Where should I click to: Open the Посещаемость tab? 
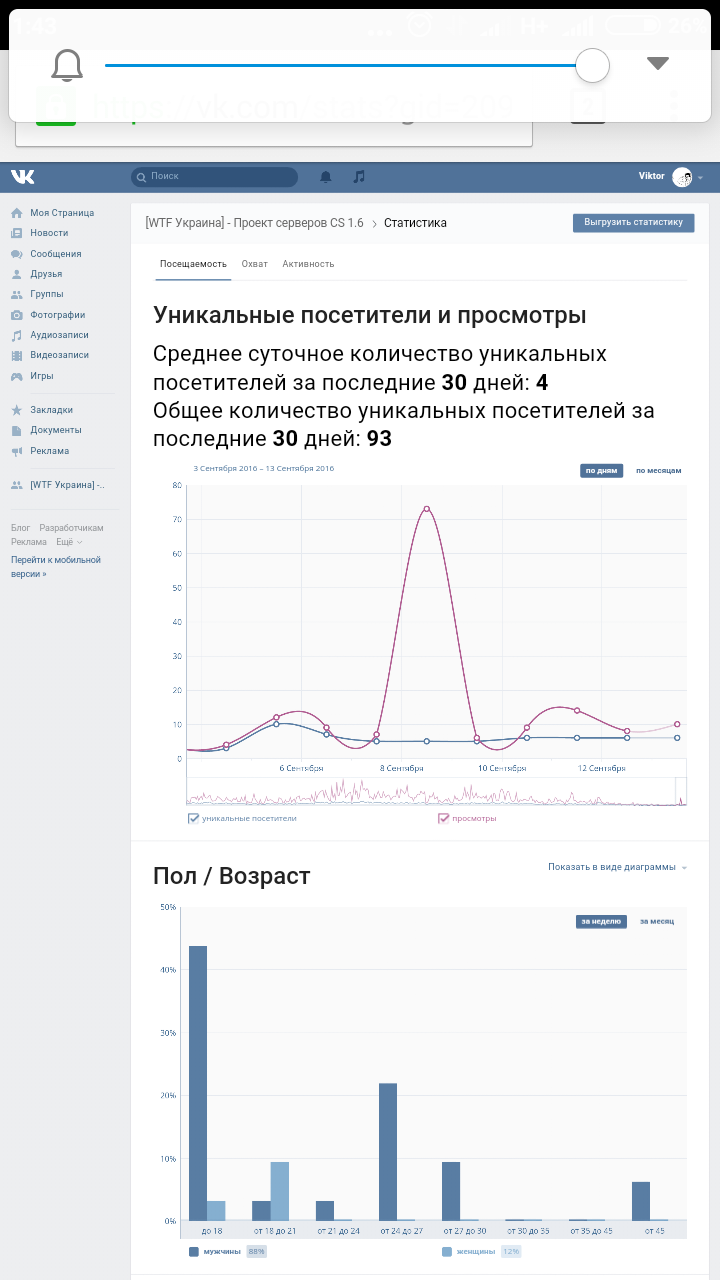click(193, 264)
